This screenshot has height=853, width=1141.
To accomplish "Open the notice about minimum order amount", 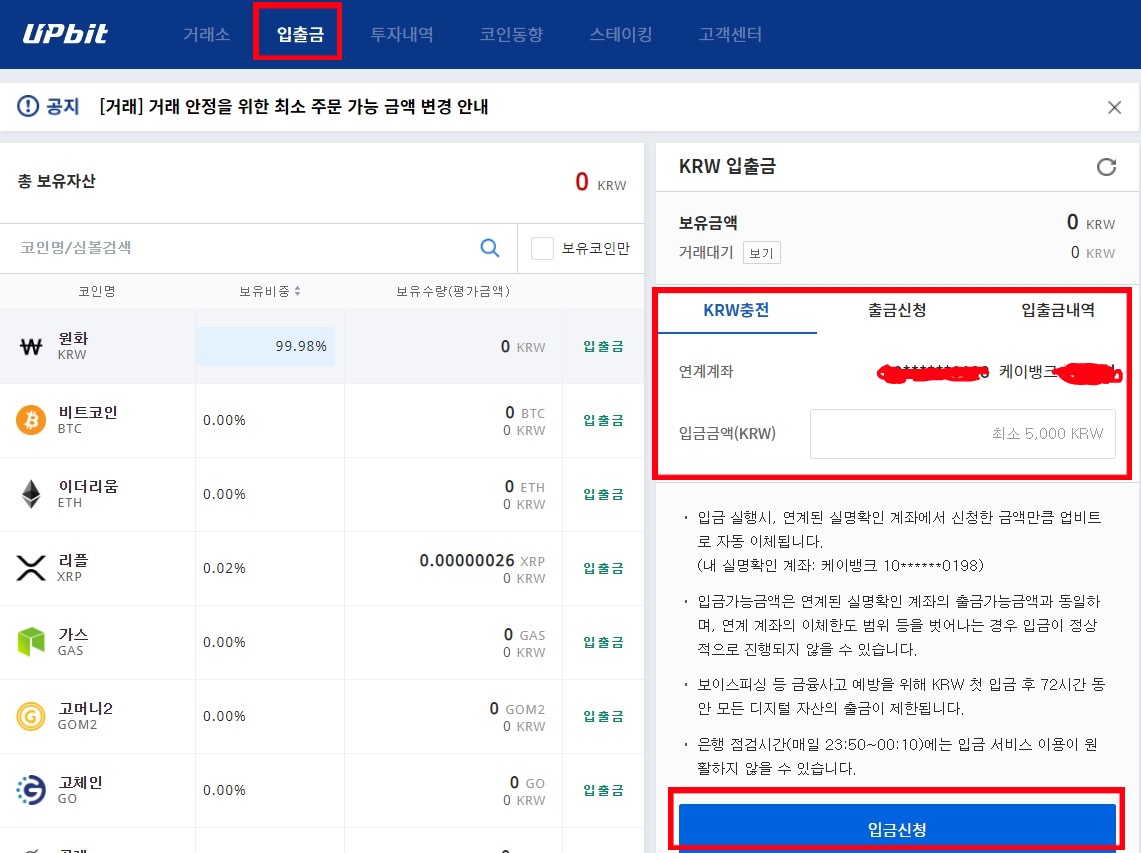I will pos(293,106).
